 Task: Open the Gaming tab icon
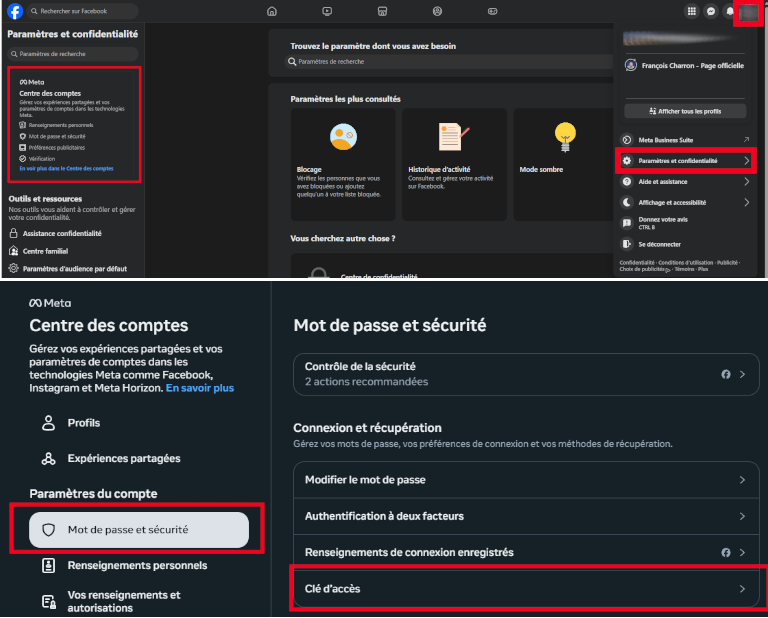coord(493,11)
